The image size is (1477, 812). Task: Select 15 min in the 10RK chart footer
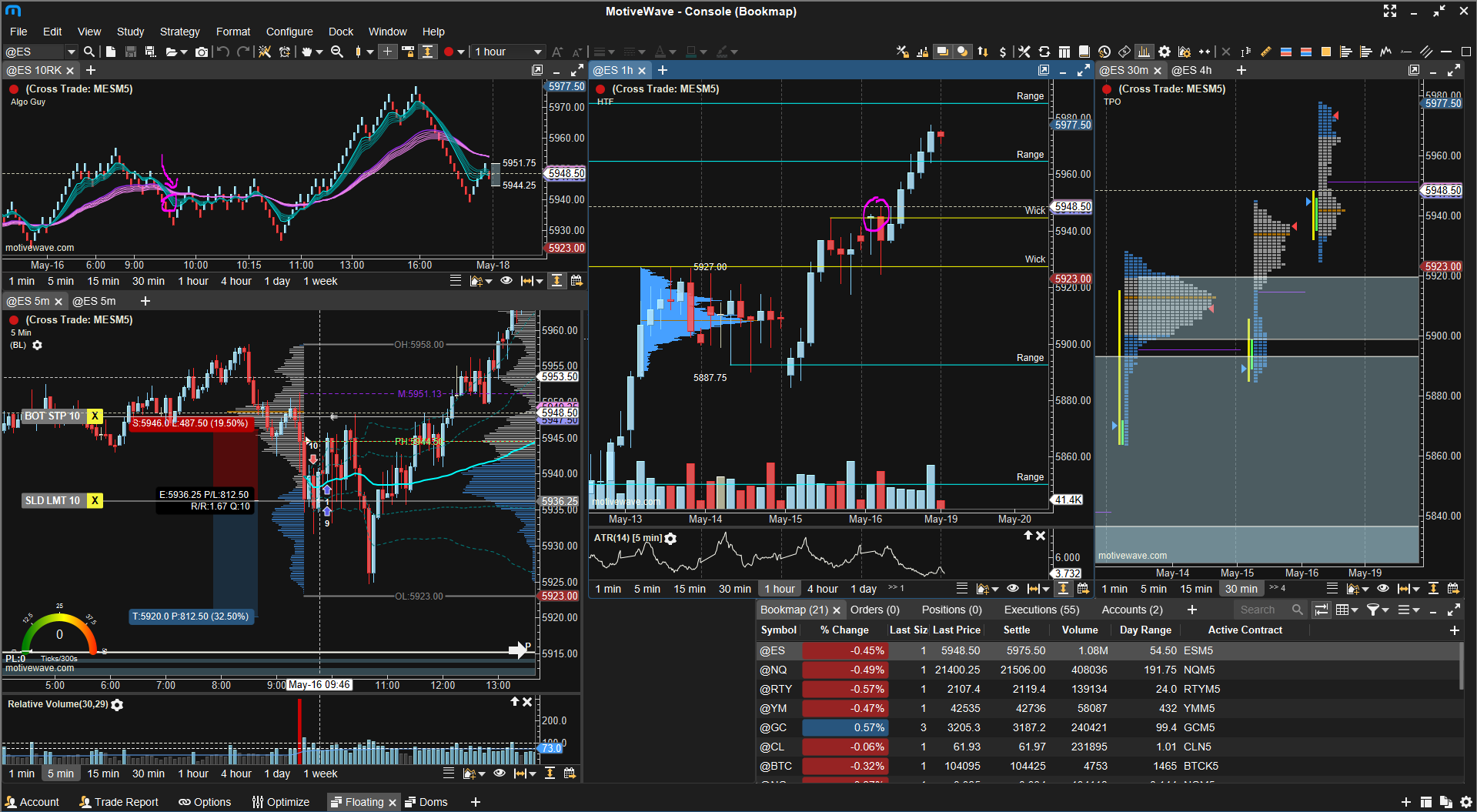pyautogui.click(x=103, y=281)
